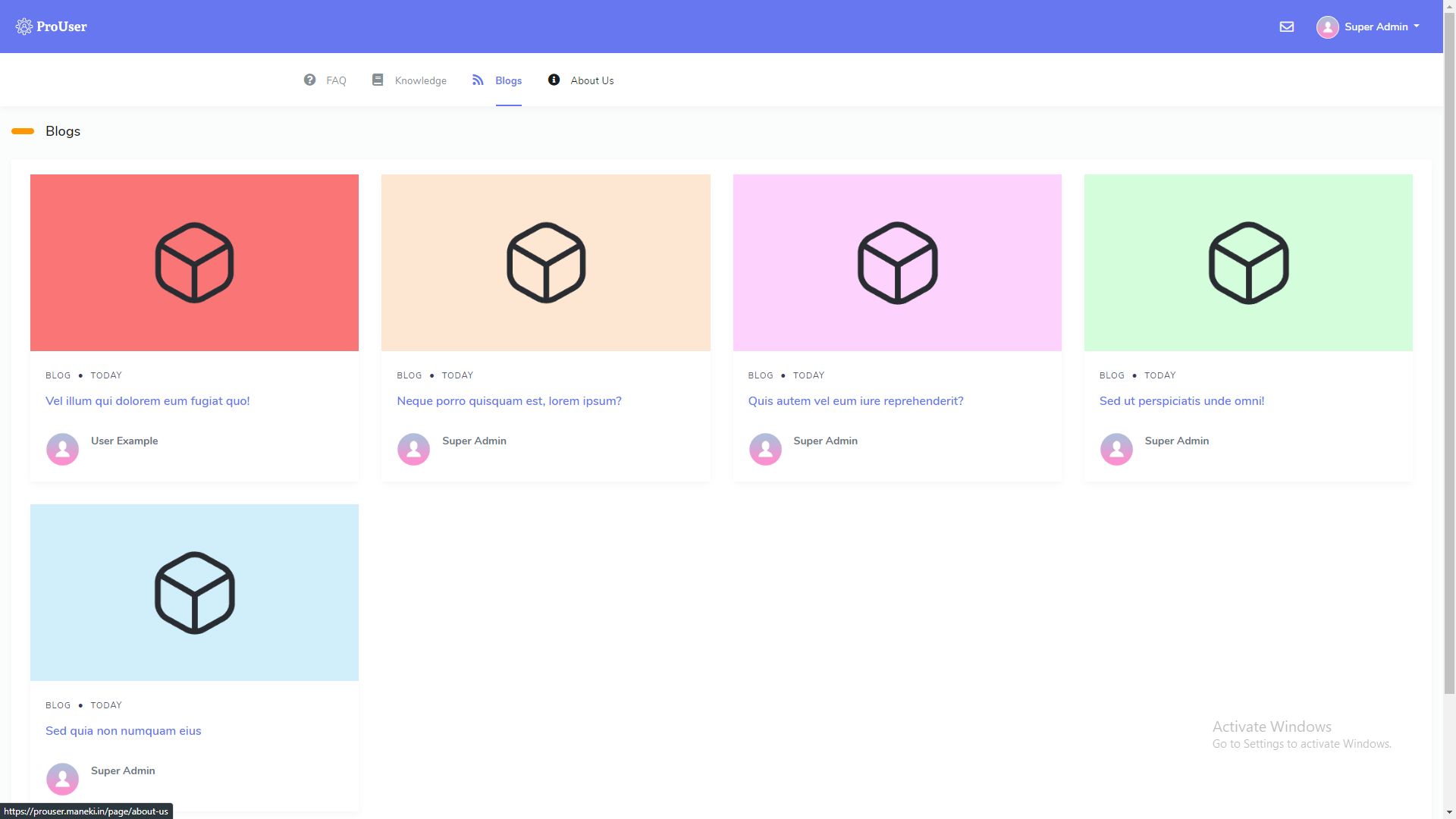
Task: Open the Knowledge tab
Action: 420,80
